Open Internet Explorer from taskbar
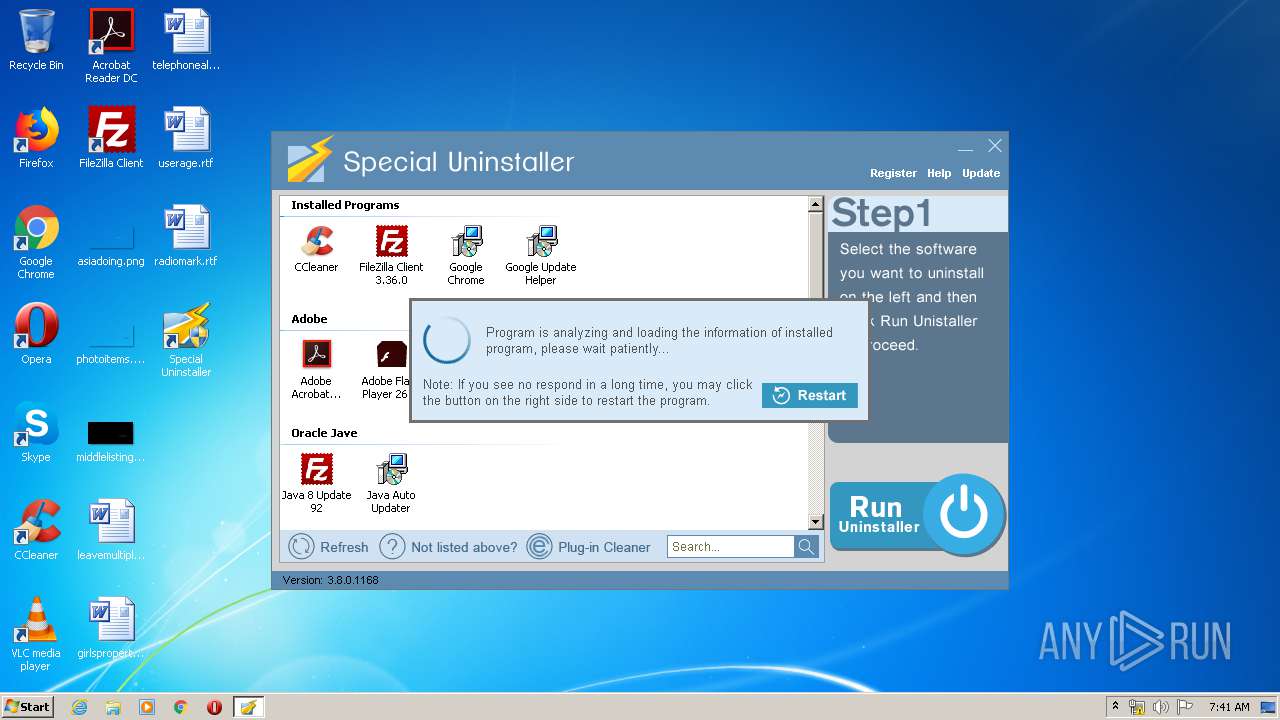Screen dimensions: 1280x720 (80, 707)
